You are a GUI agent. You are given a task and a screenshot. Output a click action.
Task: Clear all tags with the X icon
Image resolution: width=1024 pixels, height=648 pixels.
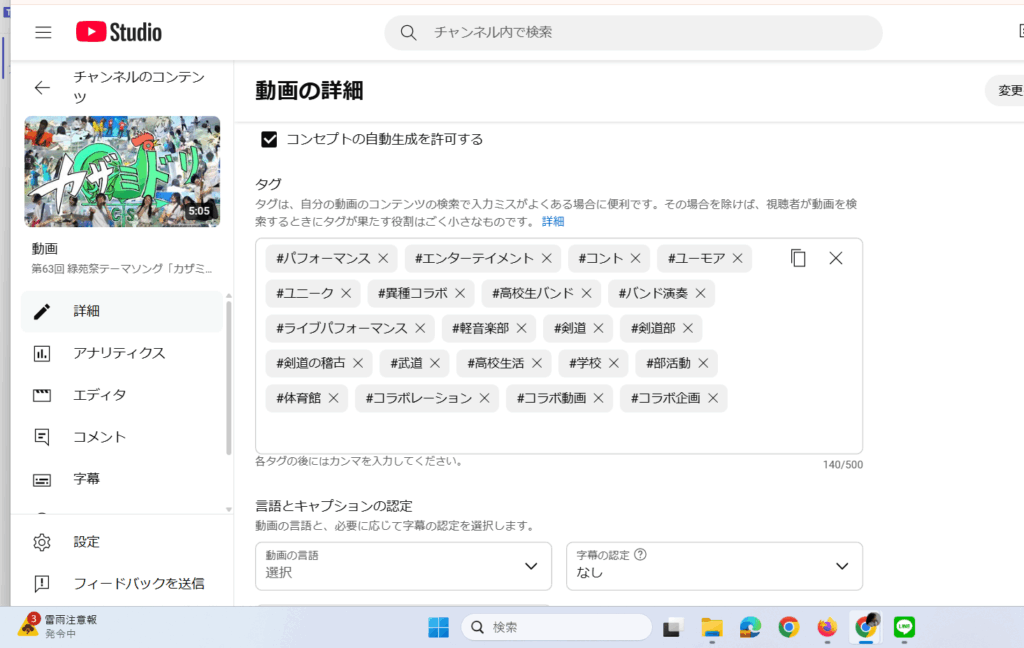(x=836, y=258)
